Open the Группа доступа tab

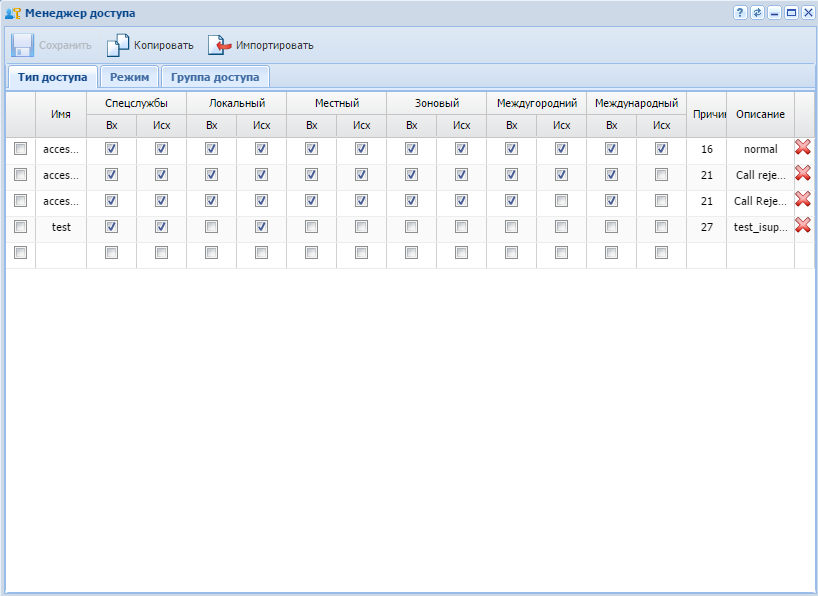(x=215, y=77)
